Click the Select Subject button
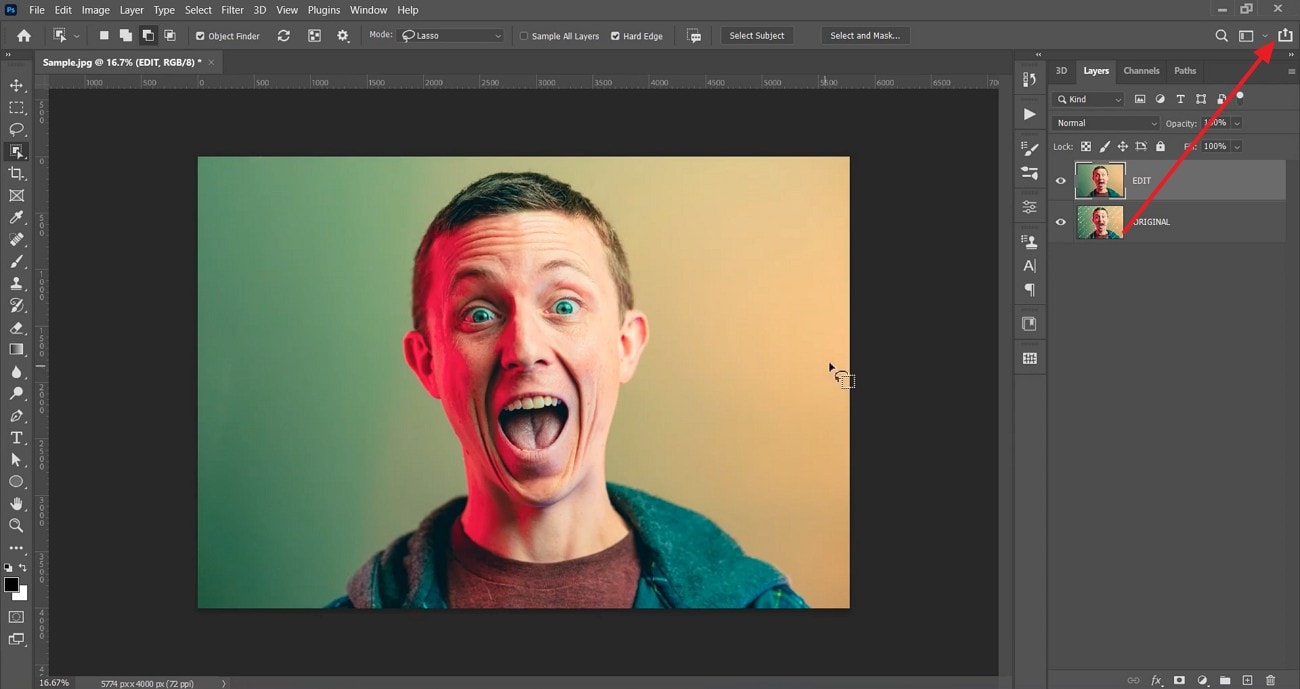This screenshot has height=689, width=1300. pyautogui.click(x=757, y=35)
